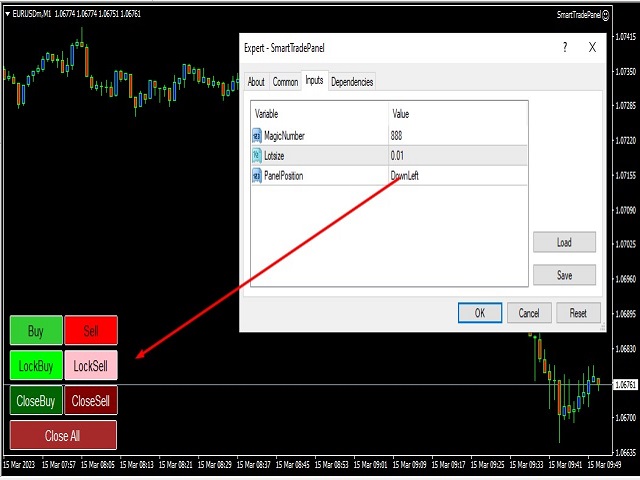Screen dimensions: 640x480
Task: Click the SmartTradePanel expert name label
Action: 579,15
